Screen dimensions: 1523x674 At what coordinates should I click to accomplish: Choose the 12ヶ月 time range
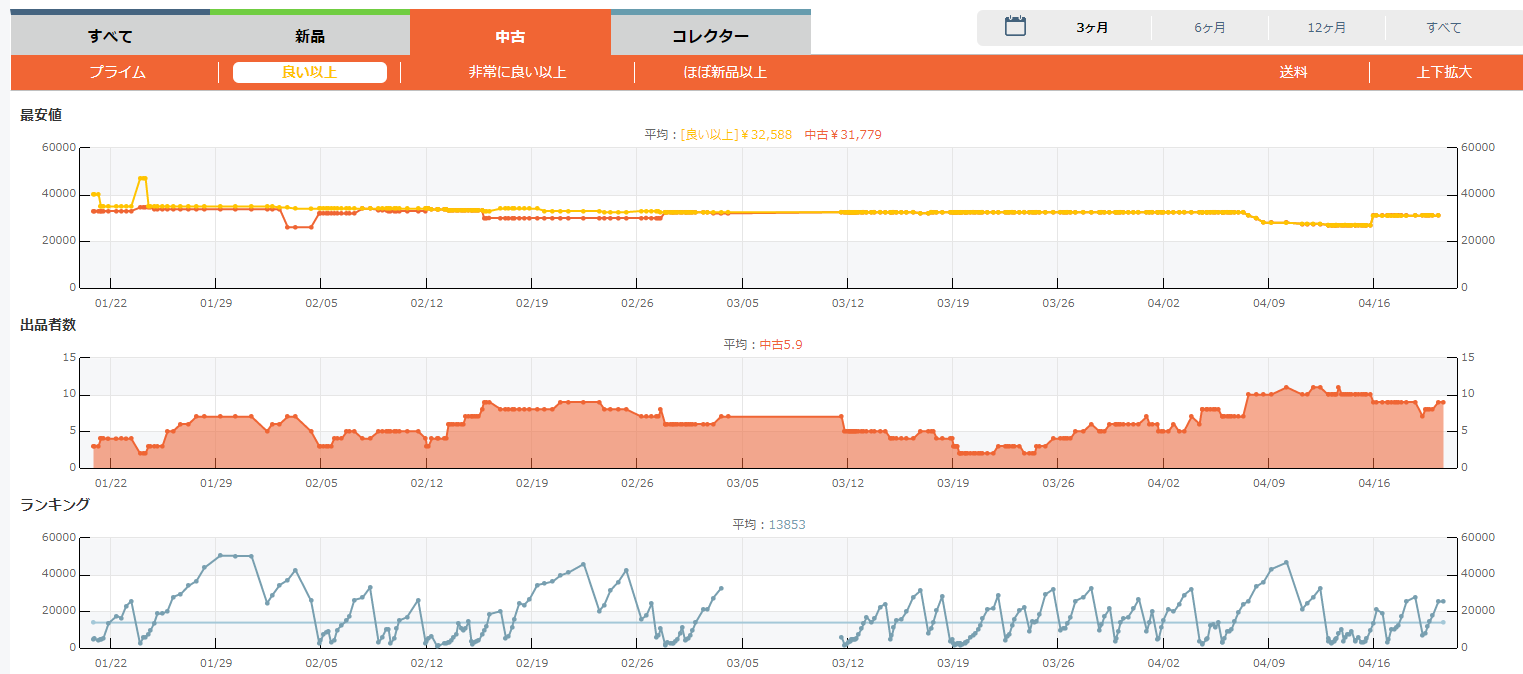click(1326, 28)
